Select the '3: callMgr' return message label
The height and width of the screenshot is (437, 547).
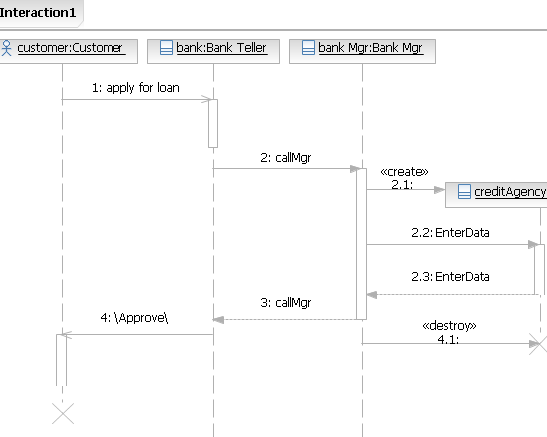pos(286,303)
